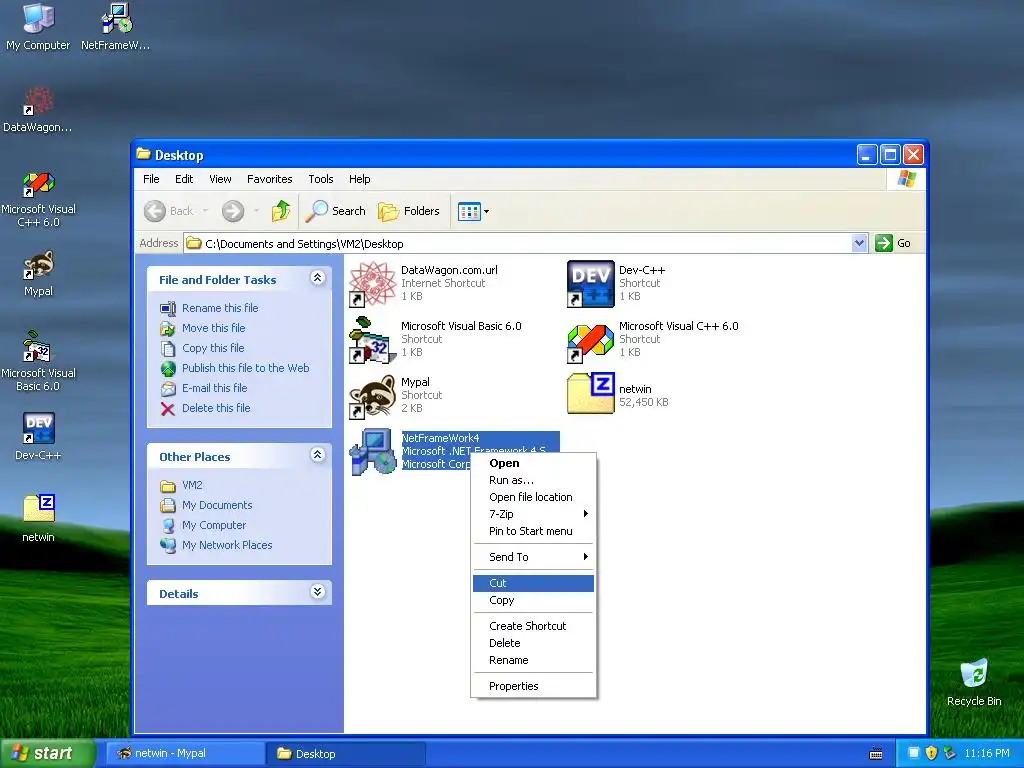Open the Tools menu
Screen dimensions: 1024x768
(321, 179)
